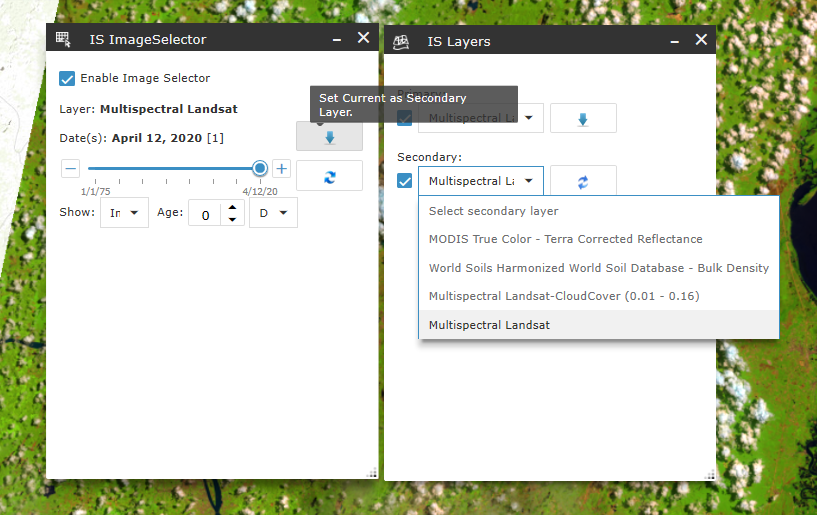This screenshot has width=817, height=515.
Task: Set current as secondary layer in ImageSelector
Action: (x=329, y=137)
